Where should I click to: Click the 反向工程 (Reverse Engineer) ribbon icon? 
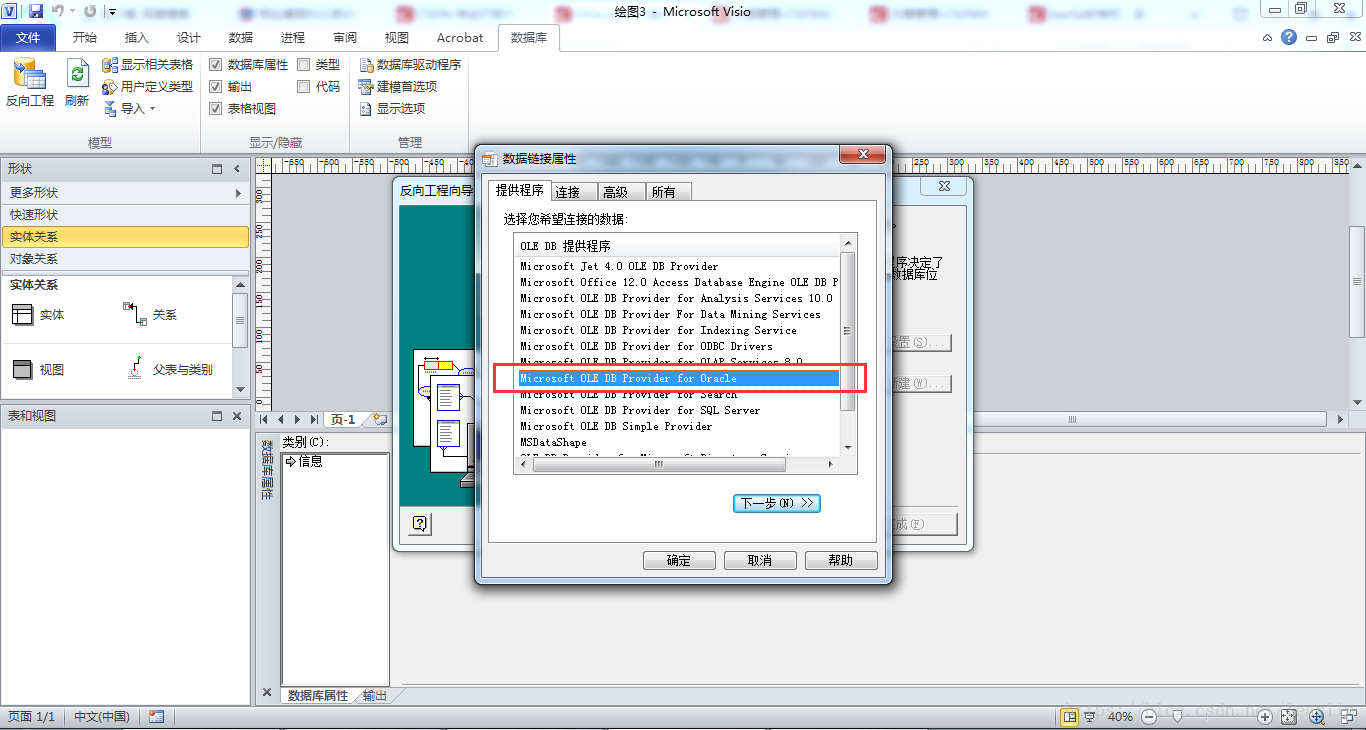(x=30, y=83)
